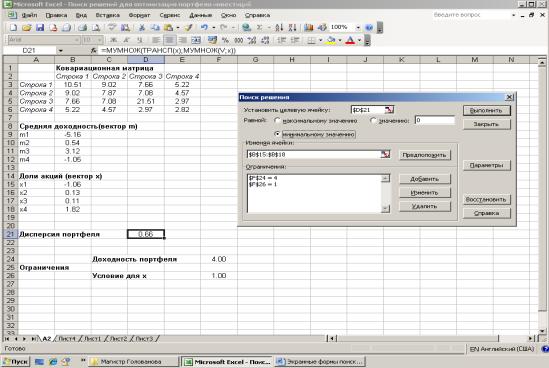Run spell check from the toolbar

click(112, 27)
